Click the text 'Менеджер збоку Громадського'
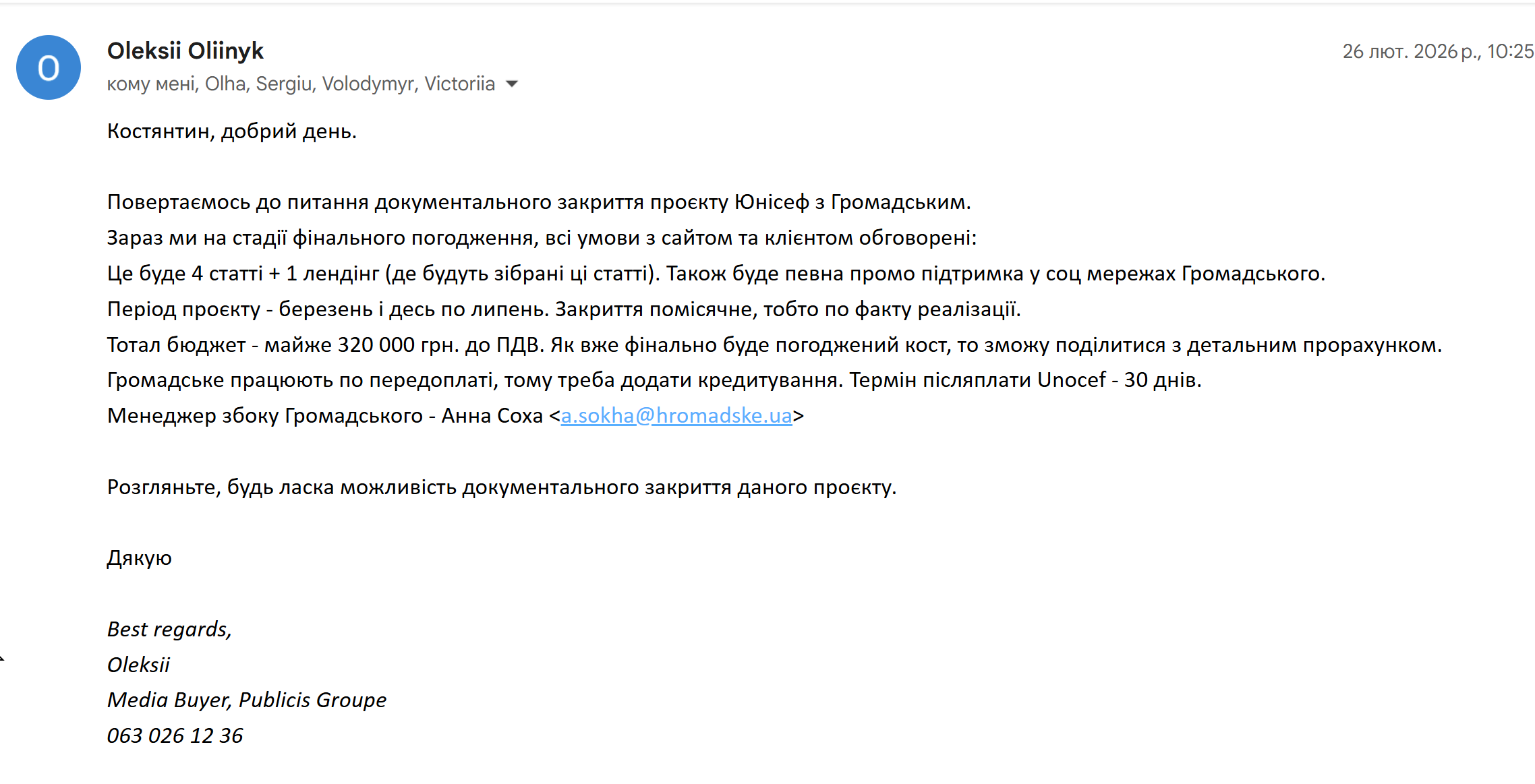The height and width of the screenshot is (784, 1535). tap(265, 415)
